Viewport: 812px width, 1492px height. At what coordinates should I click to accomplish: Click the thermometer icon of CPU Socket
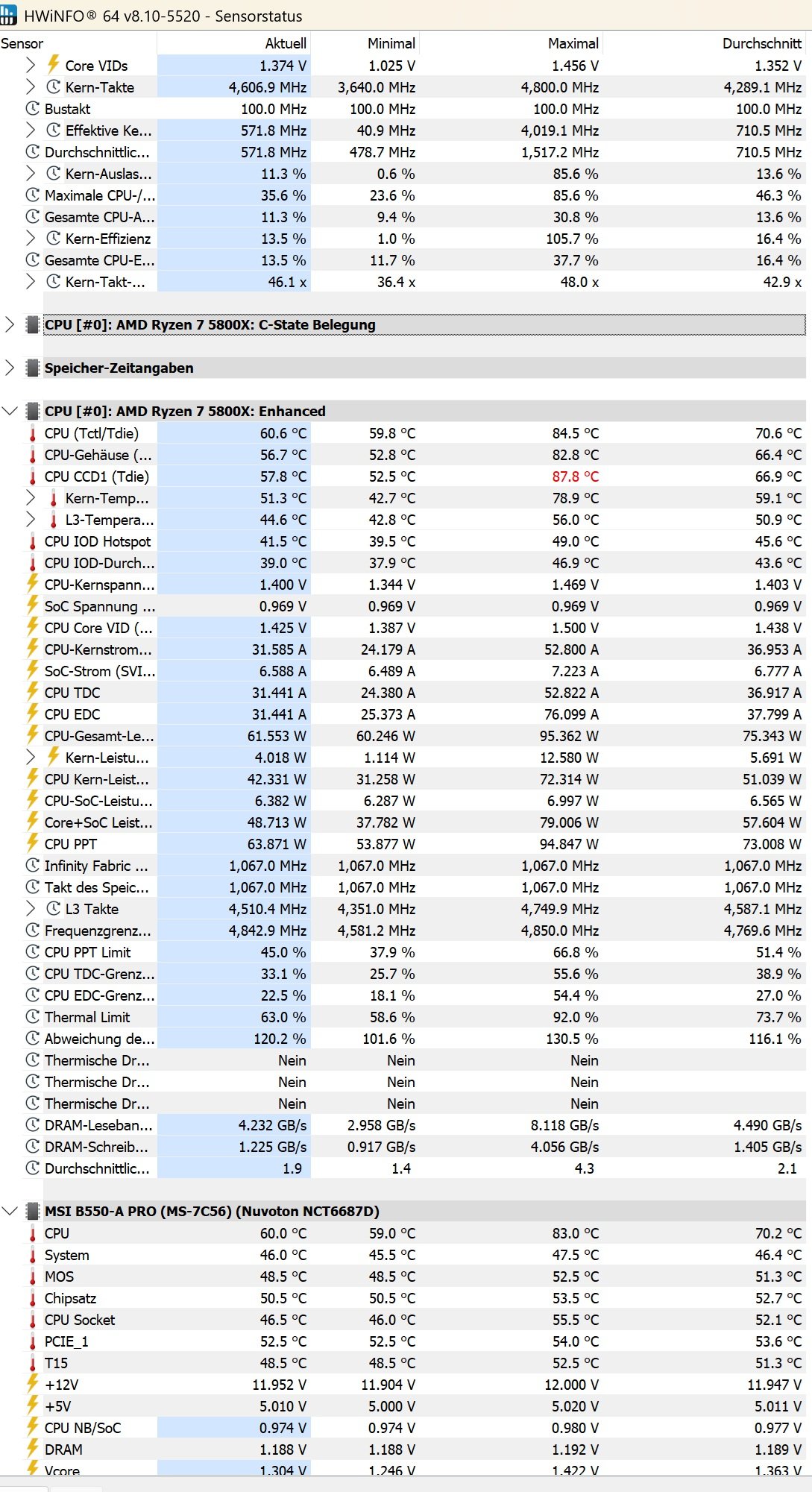[32, 1321]
